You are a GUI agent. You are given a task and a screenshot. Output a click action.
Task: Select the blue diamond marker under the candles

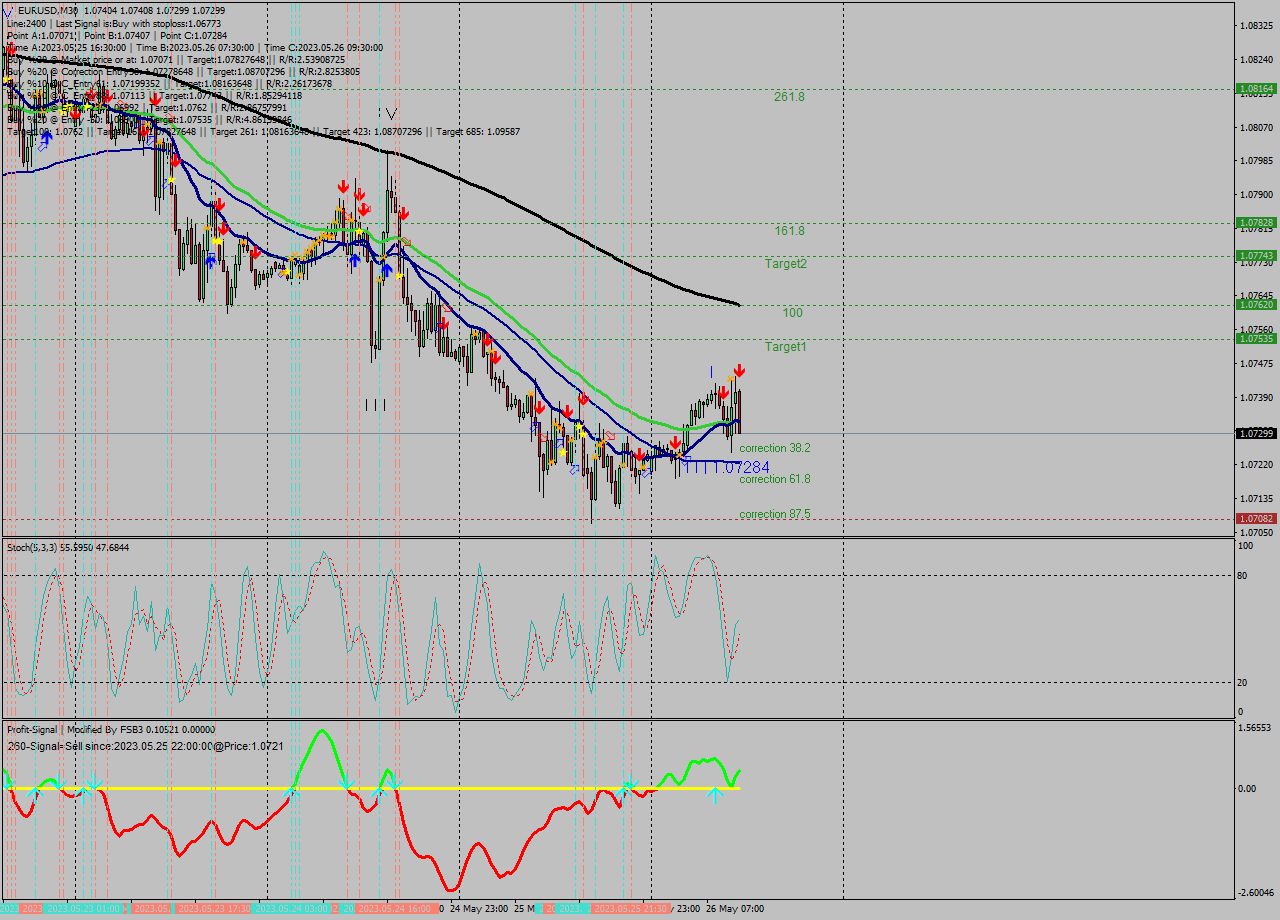(x=575, y=469)
